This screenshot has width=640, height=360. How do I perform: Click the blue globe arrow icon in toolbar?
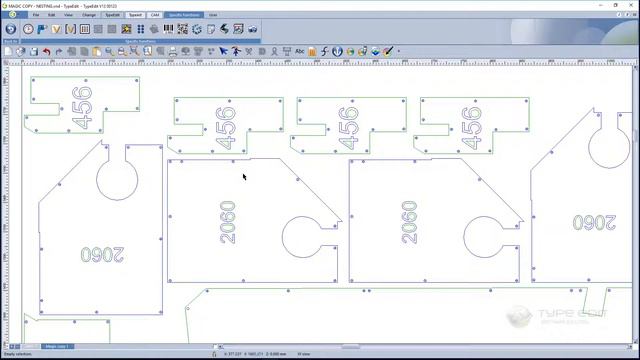click(337, 51)
